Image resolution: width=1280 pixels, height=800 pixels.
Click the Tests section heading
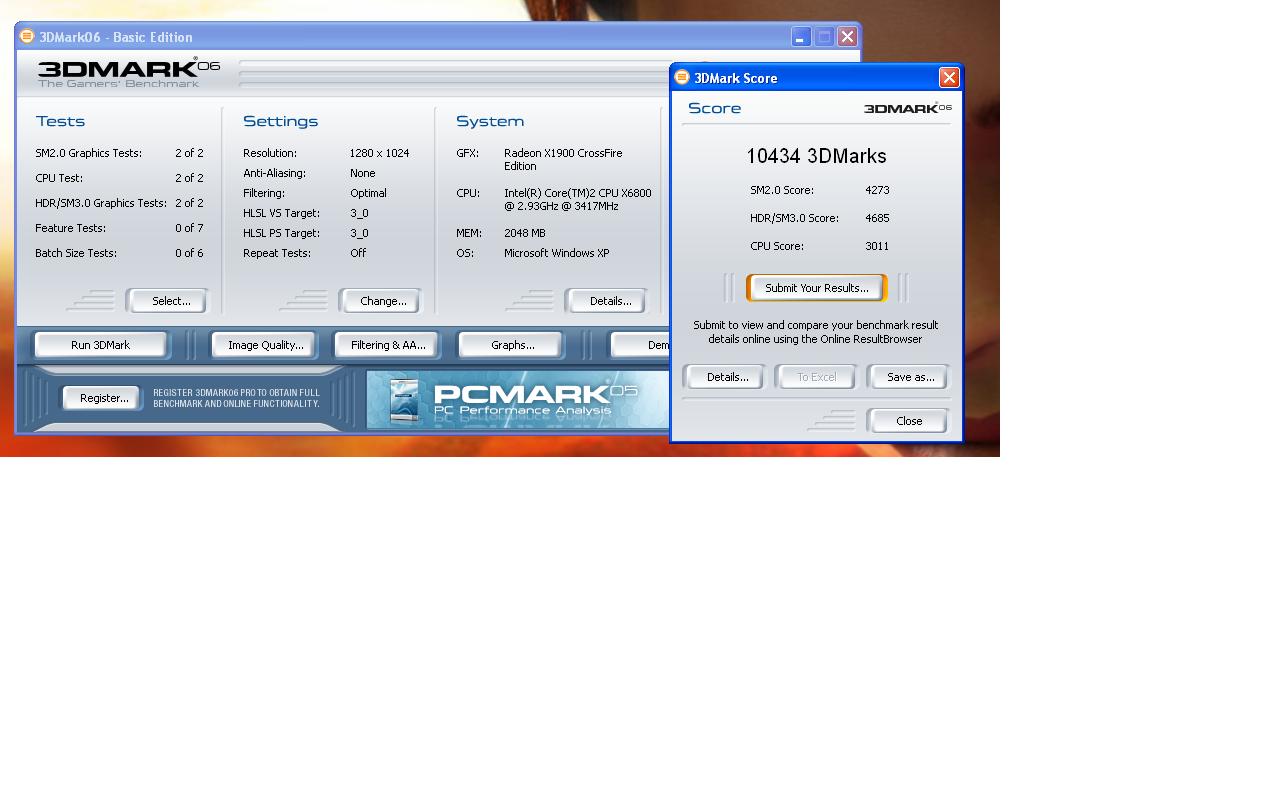coord(60,121)
